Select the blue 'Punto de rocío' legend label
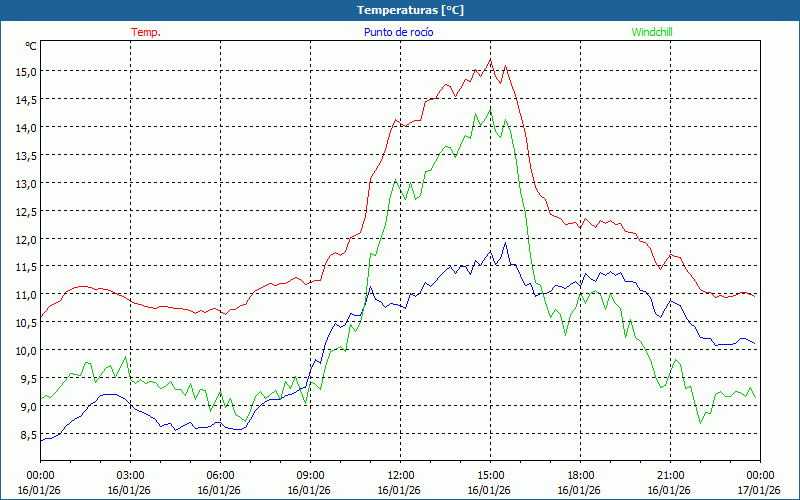Screen dimensions: 800x500 (397, 32)
